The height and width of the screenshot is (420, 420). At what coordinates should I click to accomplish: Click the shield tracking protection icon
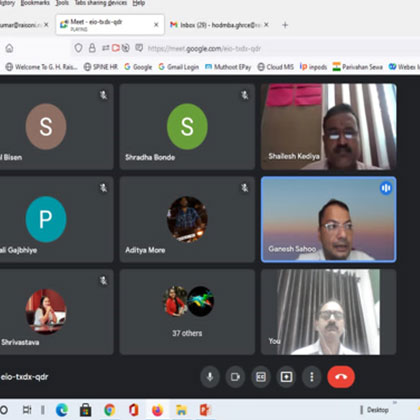coord(78,49)
